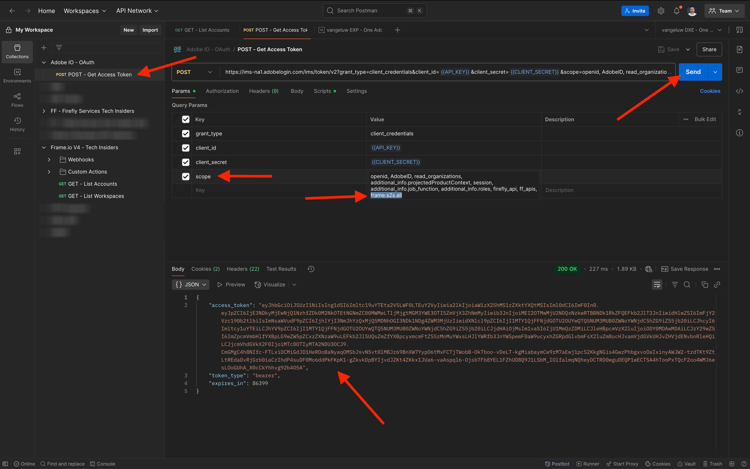Image resolution: width=750 pixels, height=469 pixels.
Task: Search the response body with magnifier icon
Action: (x=687, y=284)
